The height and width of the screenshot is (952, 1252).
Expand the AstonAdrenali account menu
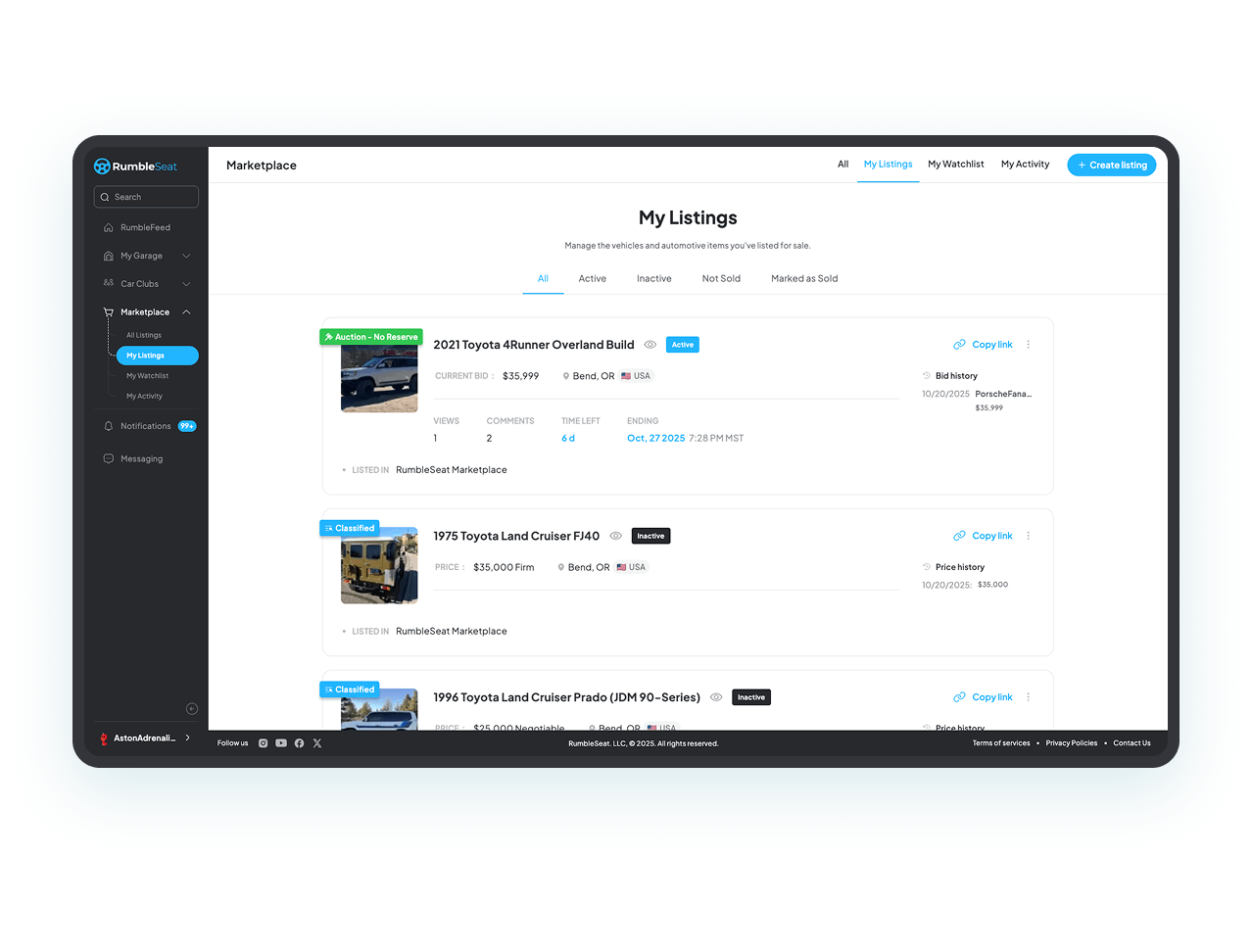coord(144,738)
